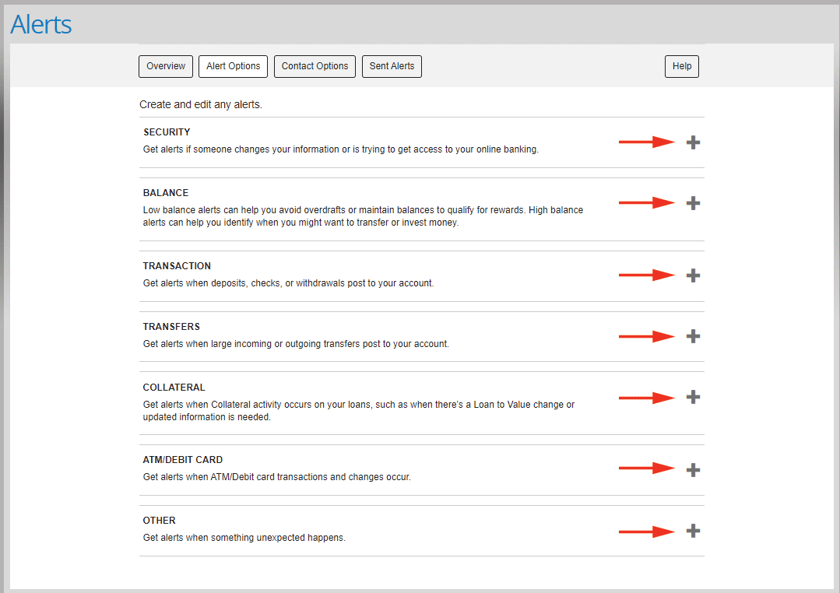Expand the OTHER alerts plus icon
This screenshot has width=840, height=593.
pyautogui.click(x=693, y=531)
